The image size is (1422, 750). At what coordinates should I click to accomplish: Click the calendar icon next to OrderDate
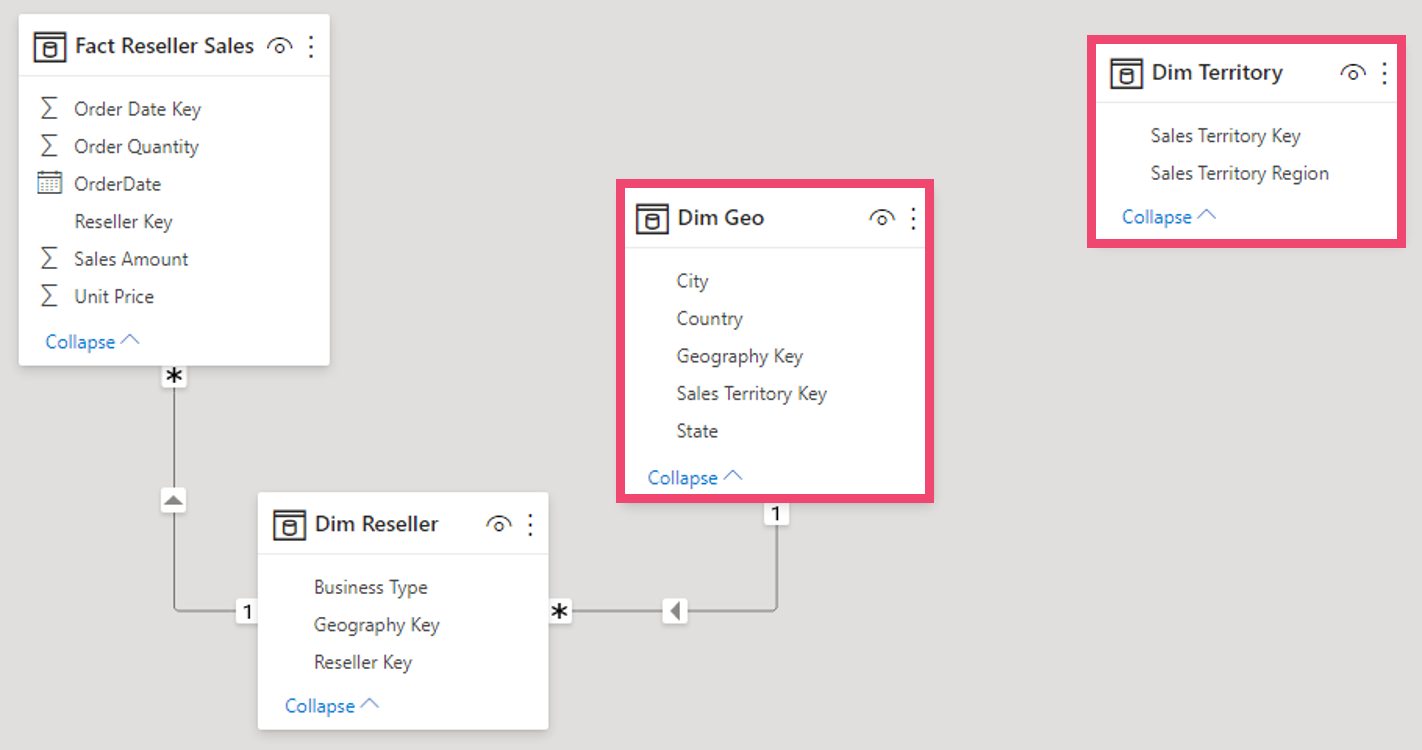point(50,183)
